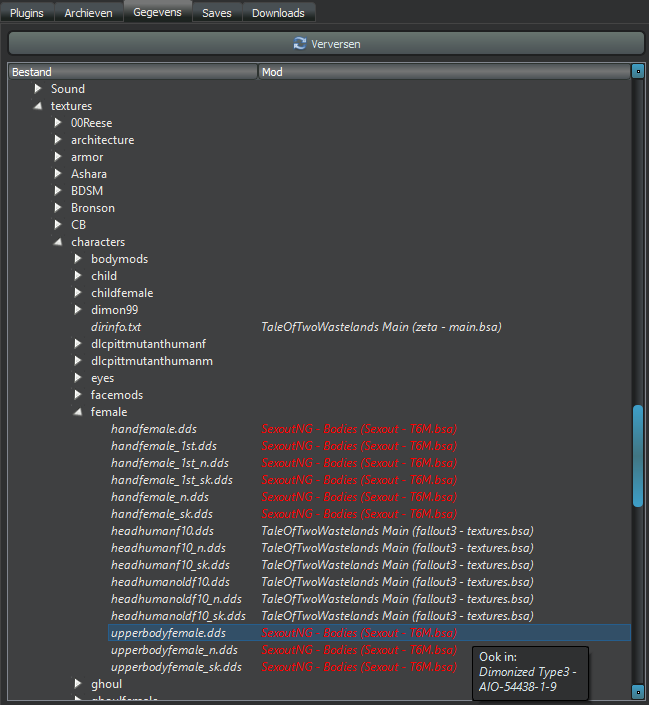Expand the eyes folder

(x=78, y=378)
